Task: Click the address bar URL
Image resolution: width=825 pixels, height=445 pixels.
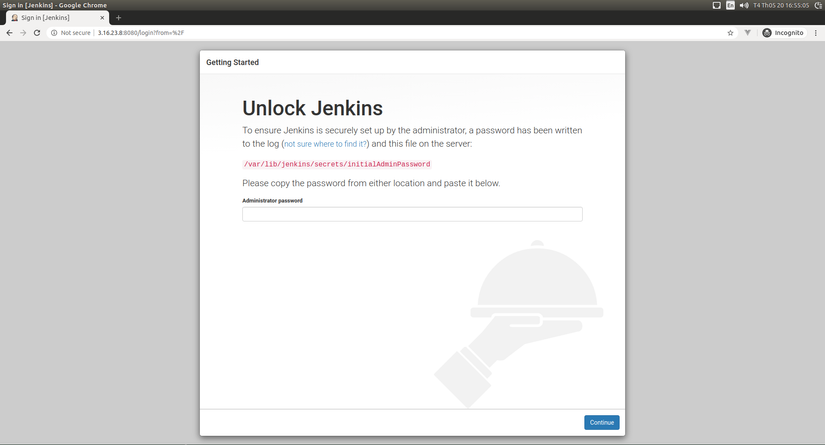Action: pos(140,33)
